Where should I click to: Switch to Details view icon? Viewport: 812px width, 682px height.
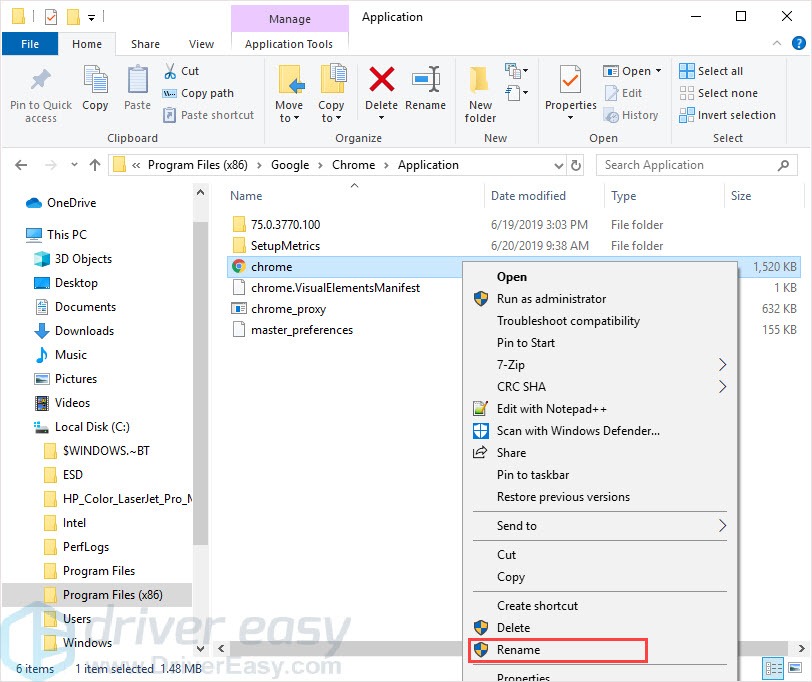[x=774, y=669]
